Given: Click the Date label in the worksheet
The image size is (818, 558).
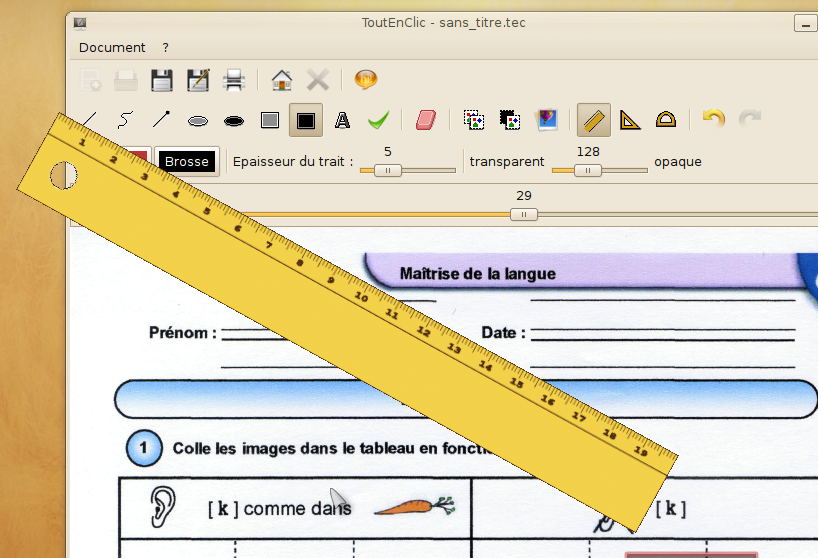Looking at the screenshot, I should [x=503, y=333].
